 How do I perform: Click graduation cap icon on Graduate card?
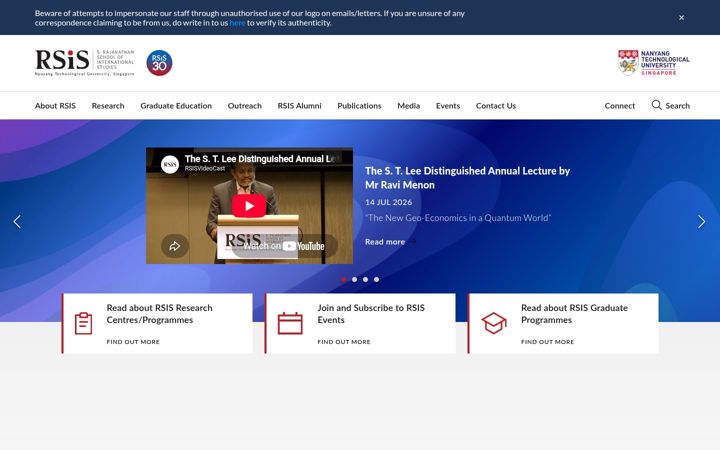(x=494, y=323)
